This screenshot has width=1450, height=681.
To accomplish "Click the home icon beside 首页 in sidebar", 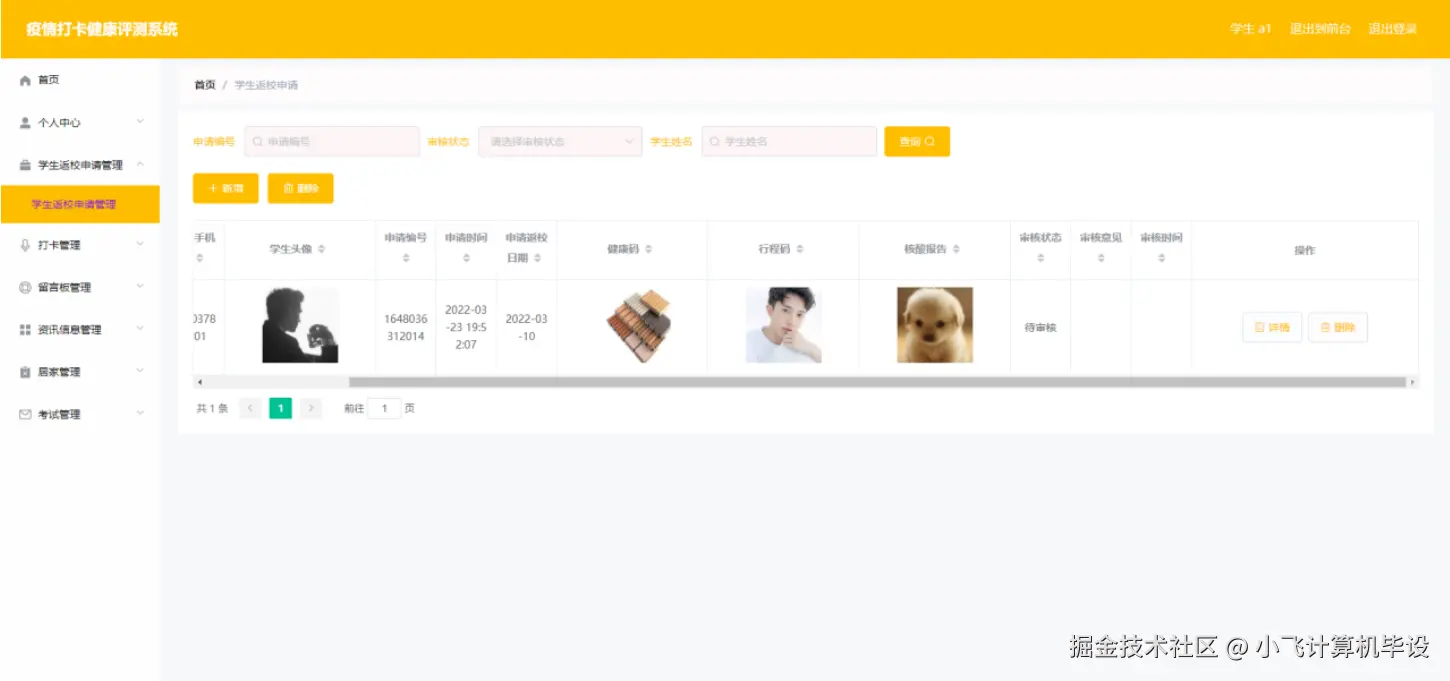I will click(x=25, y=80).
